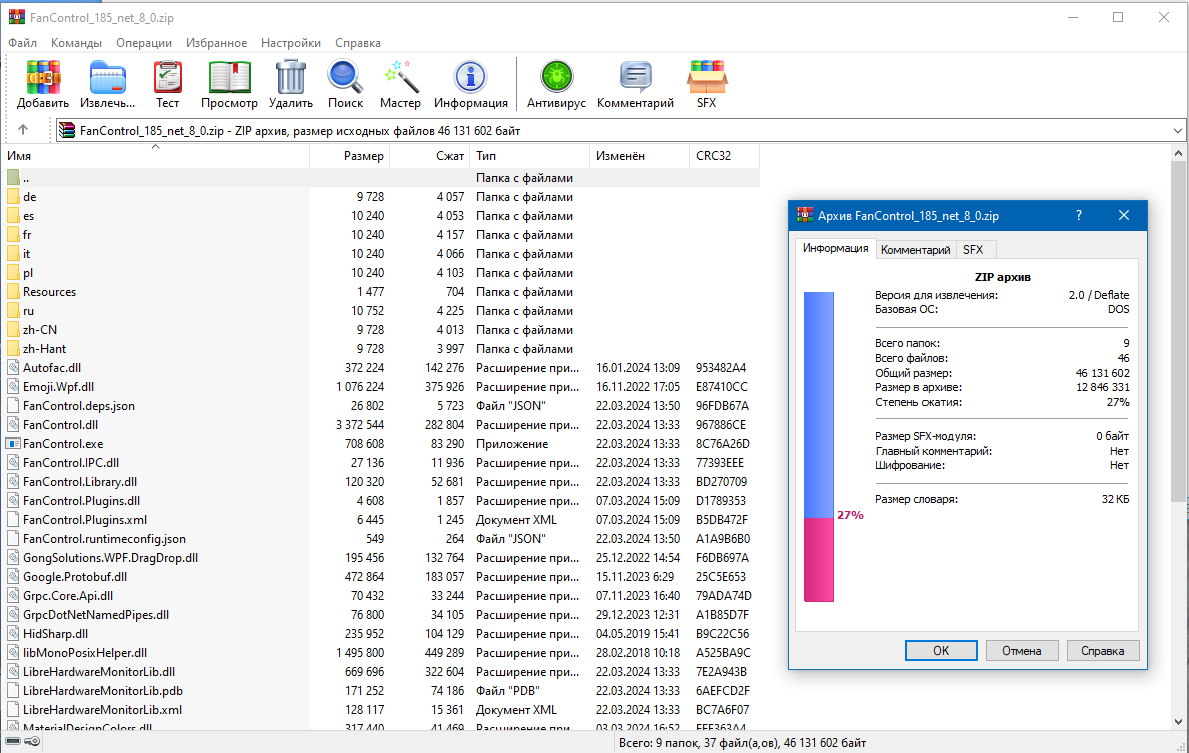The width and height of the screenshot is (1189, 753).
Task: Click the compression ratio bar in dialog
Action: (x=819, y=447)
